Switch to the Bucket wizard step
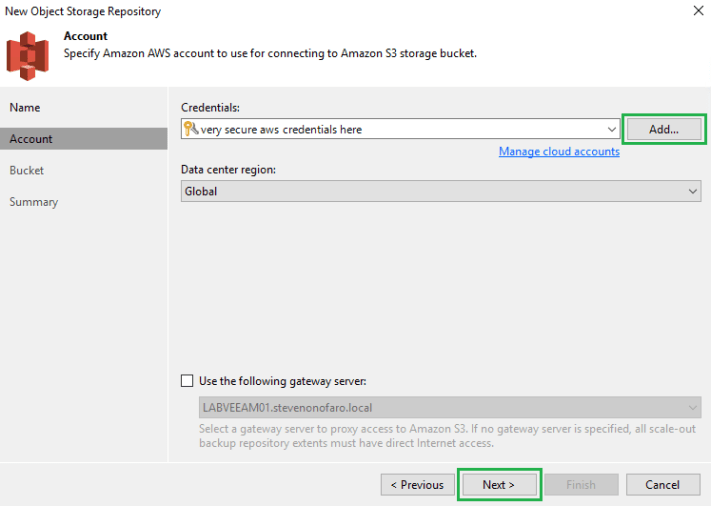711x506 pixels. pyautogui.click(x=27, y=170)
